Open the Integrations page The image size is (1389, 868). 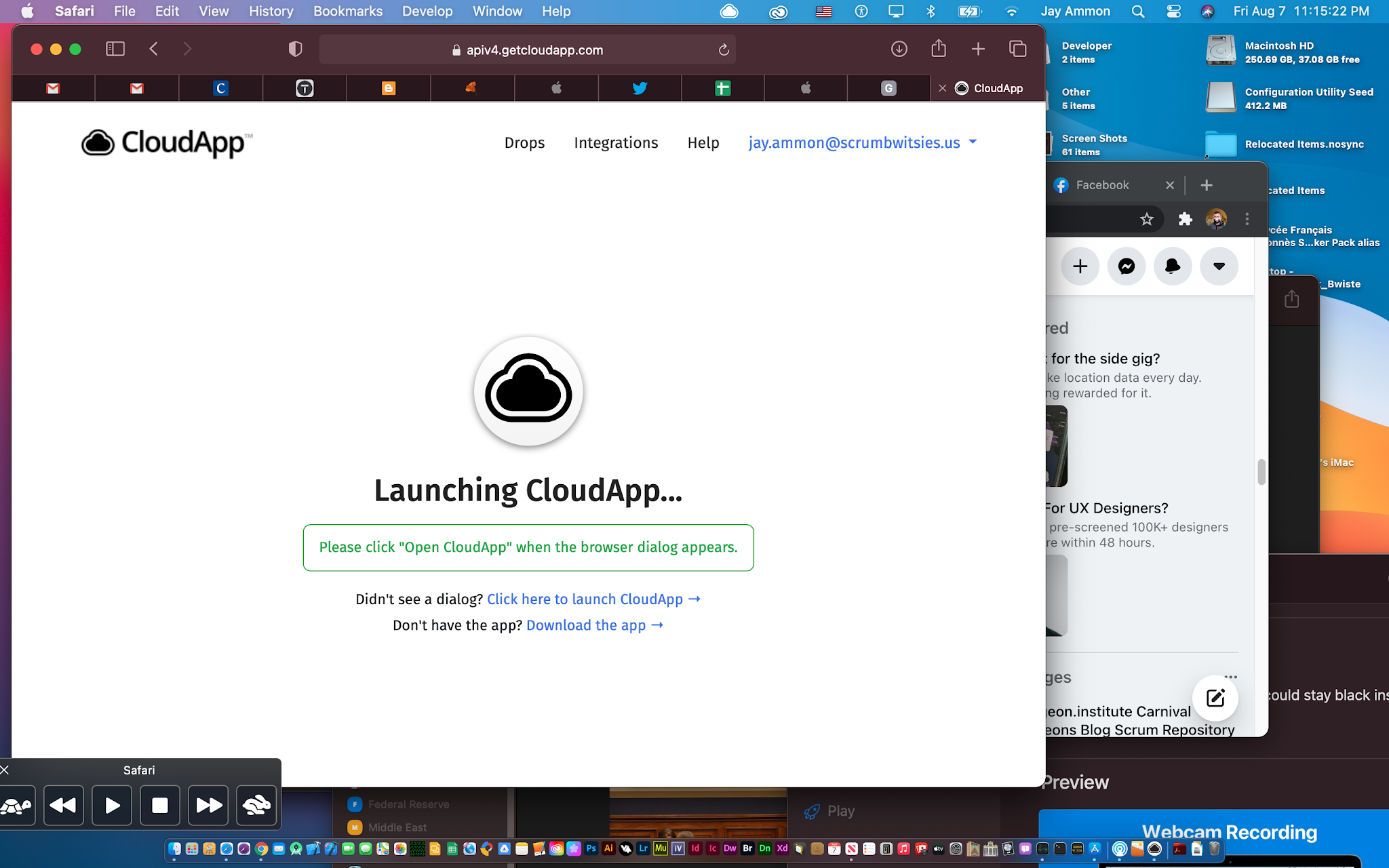616,143
